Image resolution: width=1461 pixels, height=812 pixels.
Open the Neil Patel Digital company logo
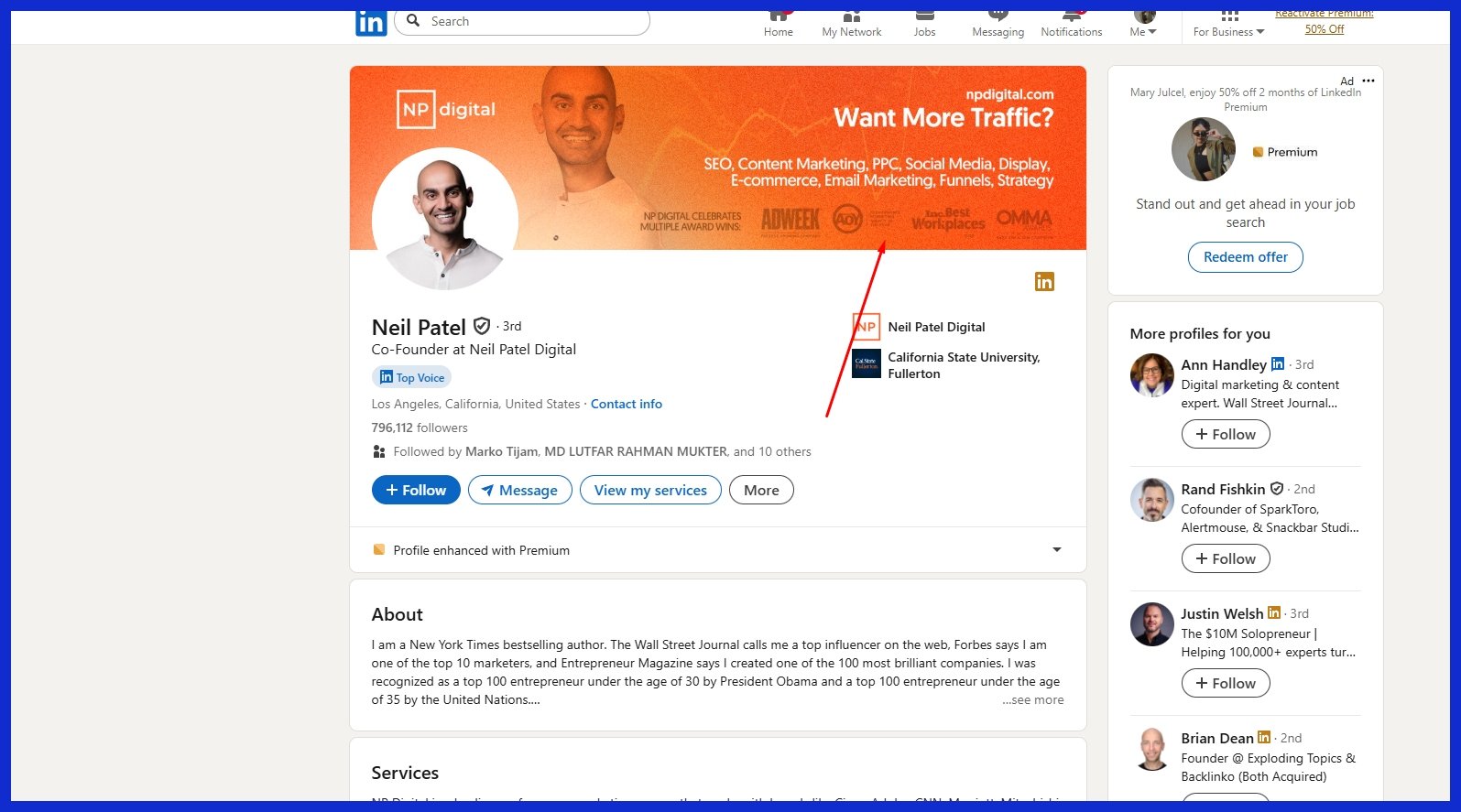867,327
